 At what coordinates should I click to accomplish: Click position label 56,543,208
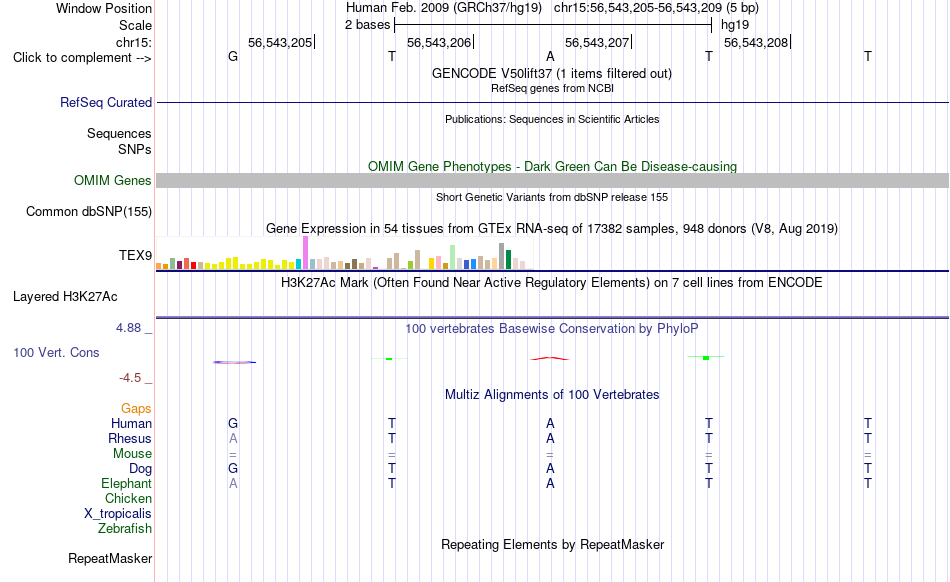coord(756,42)
